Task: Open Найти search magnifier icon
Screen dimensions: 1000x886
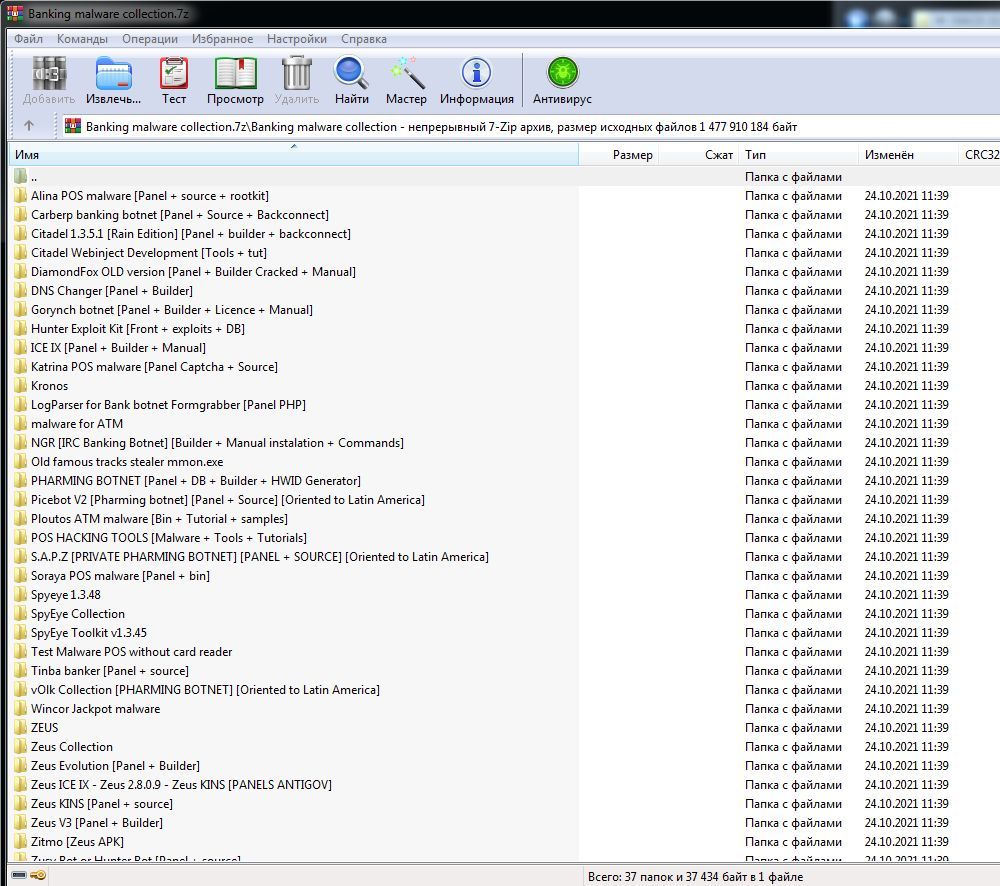Action: click(x=351, y=74)
